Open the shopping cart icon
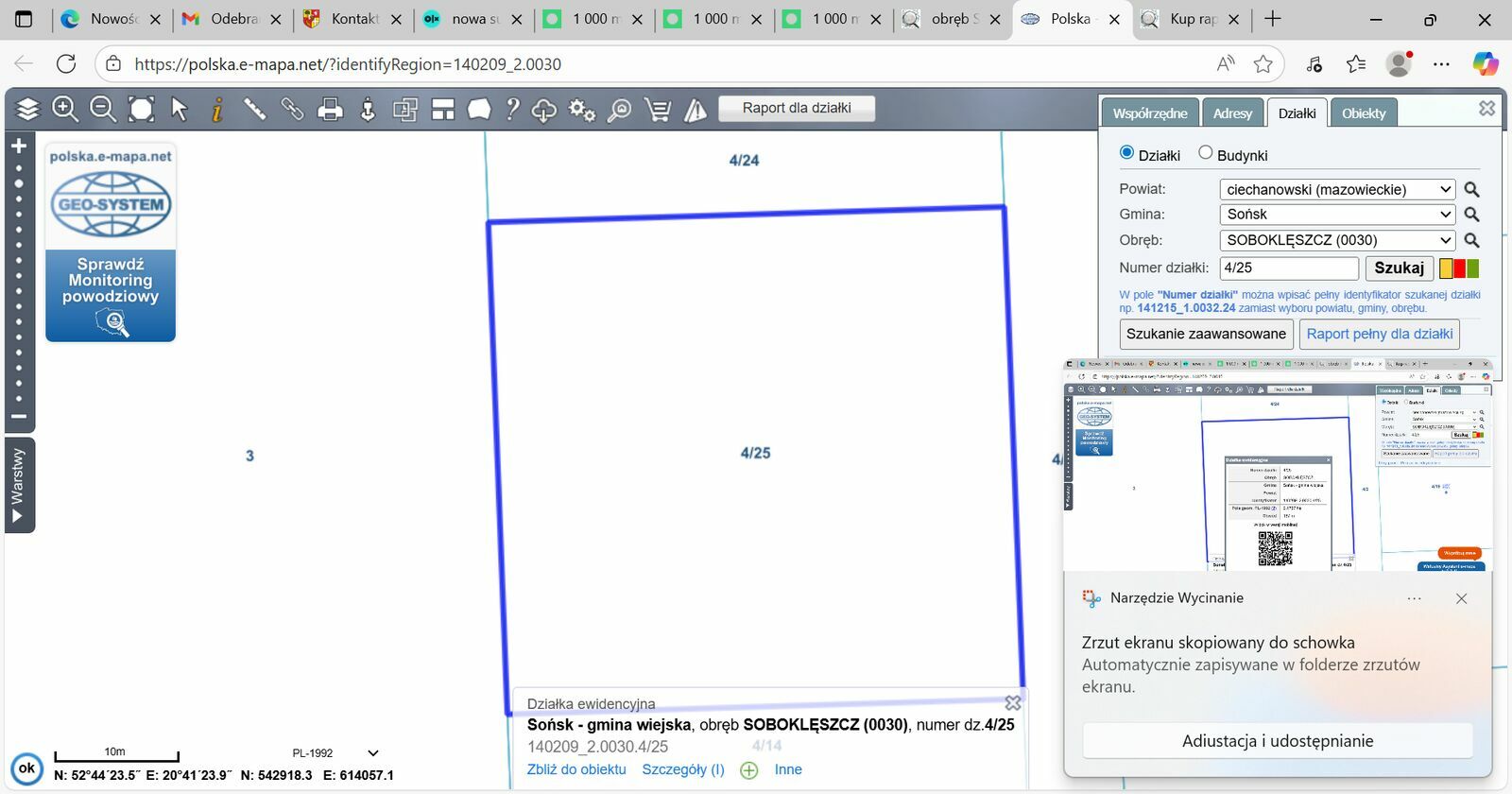Screen dimensions: 1512x794 coord(658,110)
